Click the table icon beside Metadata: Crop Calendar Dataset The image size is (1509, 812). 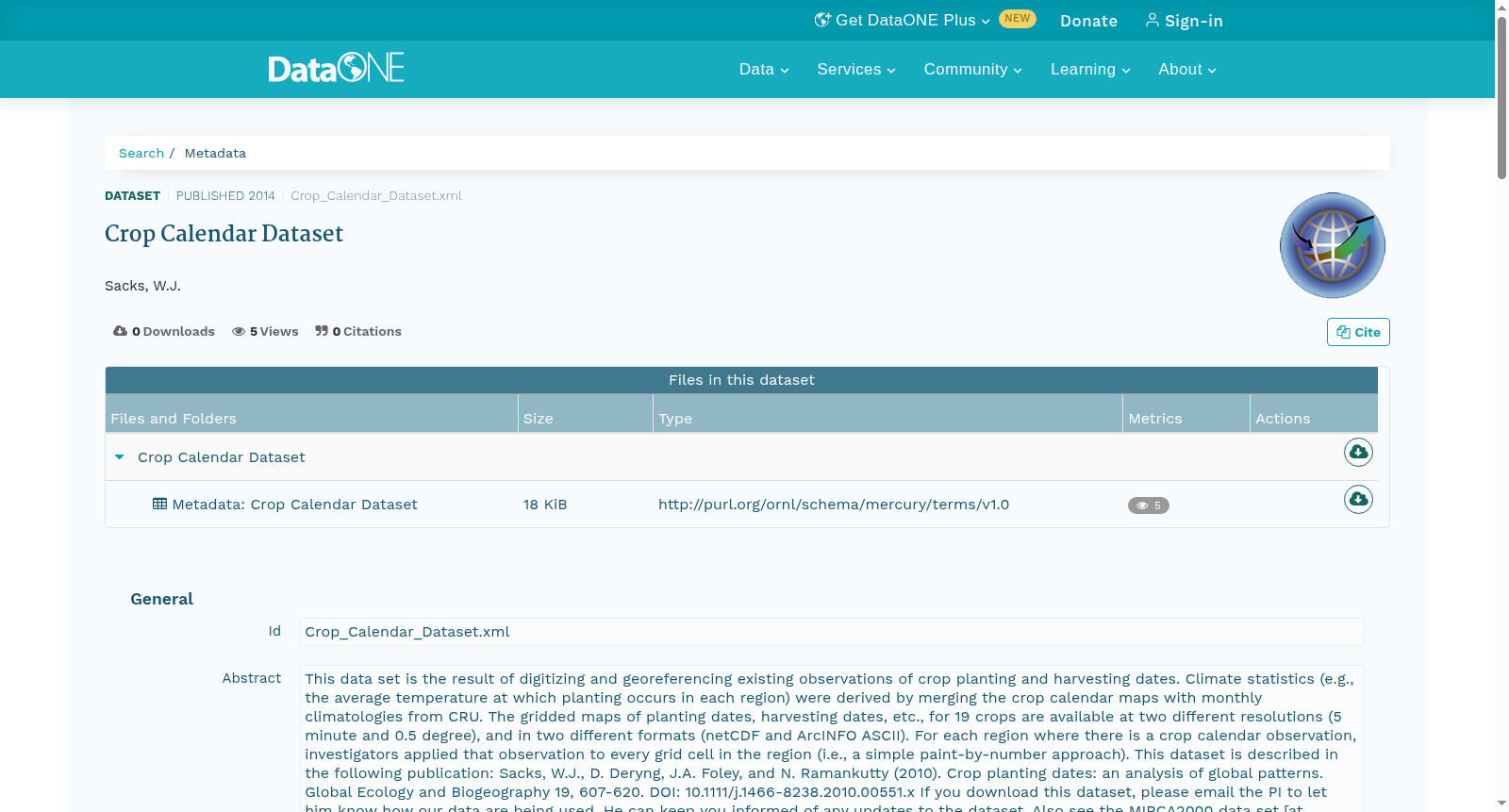(159, 504)
